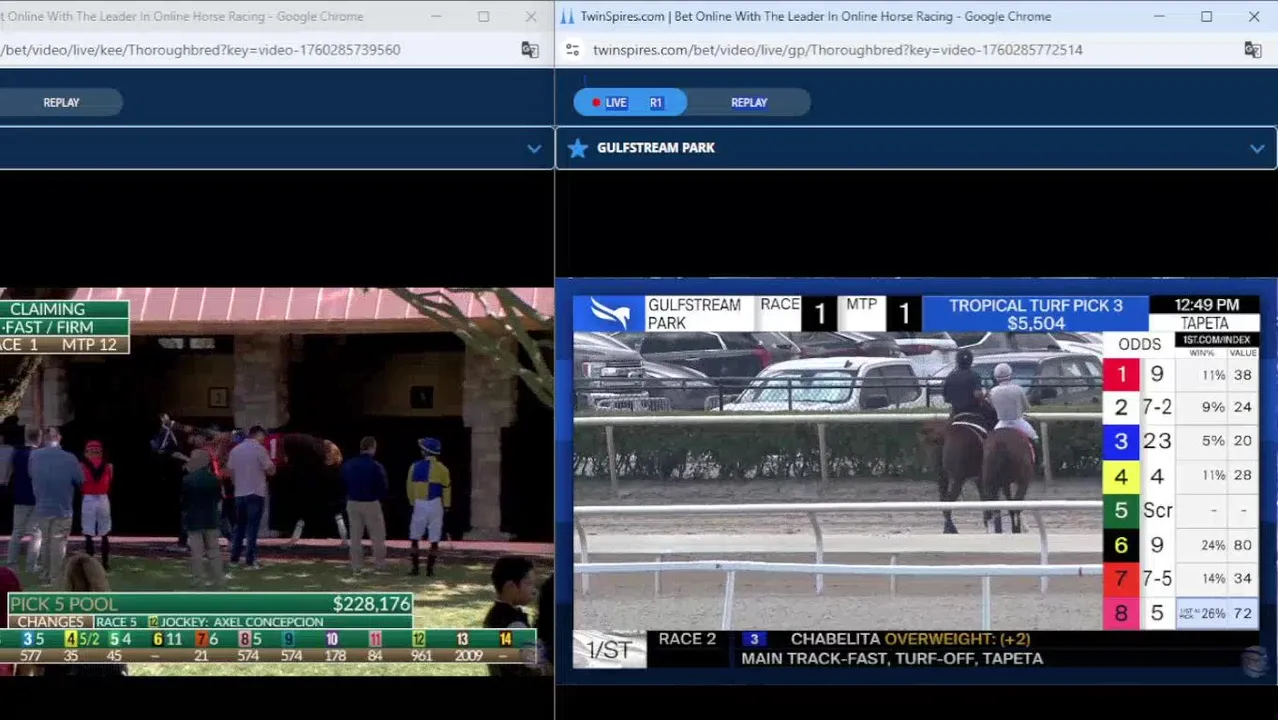This screenshot has width=1278, height=720.
Task: Click the blue number 3 odds swatch
Action: [1121, 441]
